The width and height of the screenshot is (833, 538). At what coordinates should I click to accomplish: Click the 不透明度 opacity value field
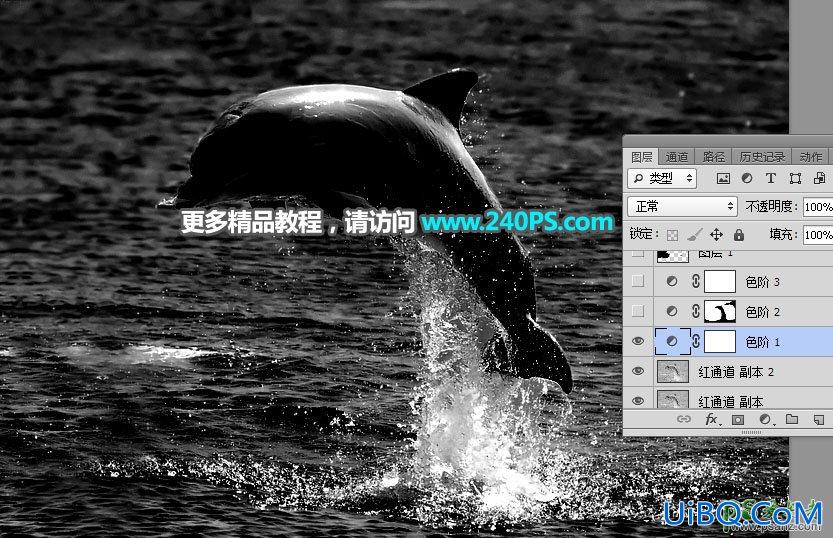click(818, 207)
